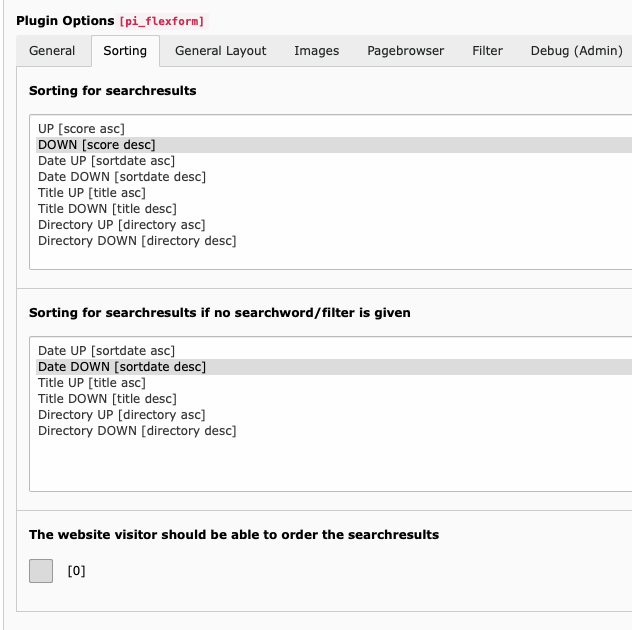Image resolution: width=632 pixels, height=630 pixels.
Task: Choose Title DOWN [title desc] in second list
Action: [107, 399]
